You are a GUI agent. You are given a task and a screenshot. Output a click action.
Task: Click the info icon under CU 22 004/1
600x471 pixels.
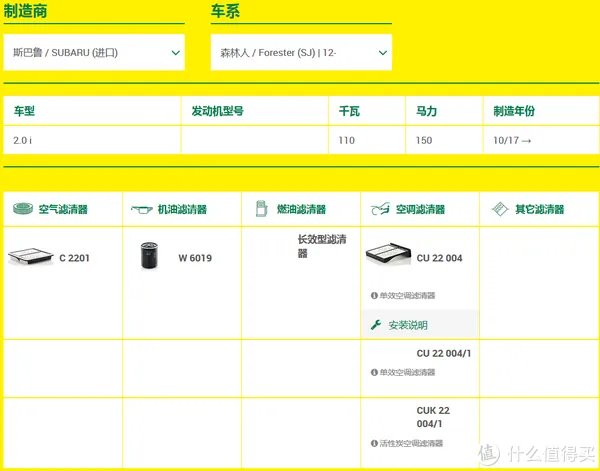point(374,372)
